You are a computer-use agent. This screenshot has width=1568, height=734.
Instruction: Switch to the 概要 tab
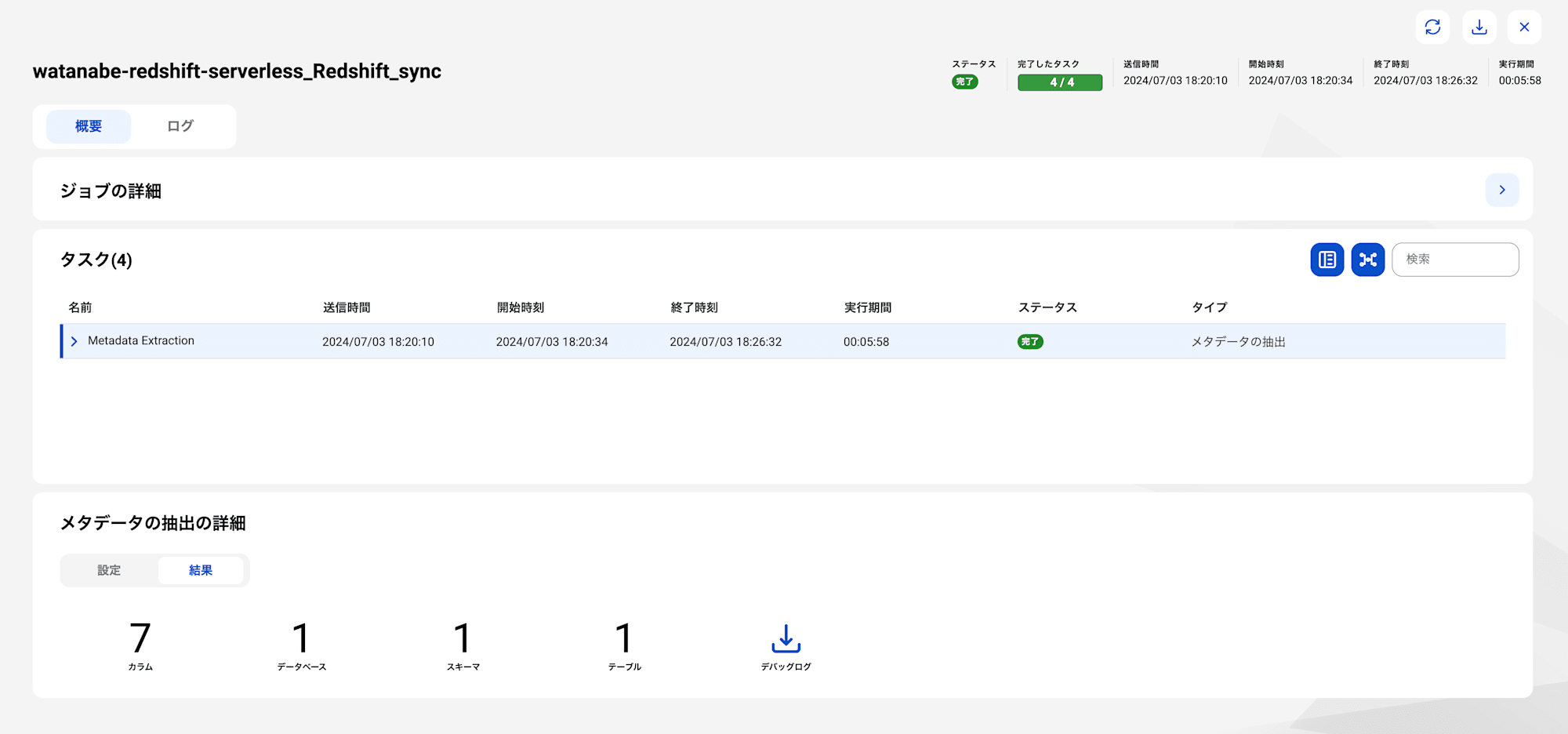89,126
